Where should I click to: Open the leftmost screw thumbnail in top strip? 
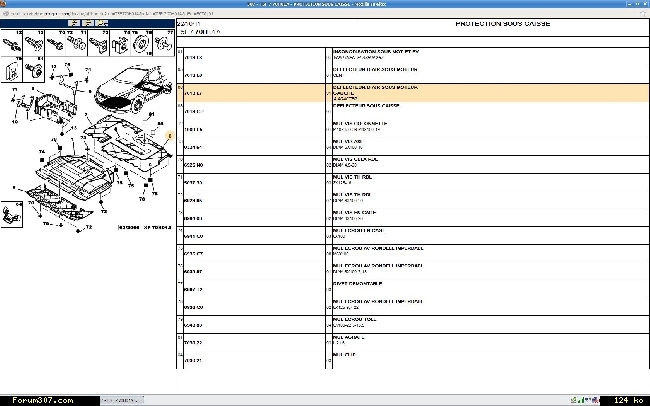11,43
